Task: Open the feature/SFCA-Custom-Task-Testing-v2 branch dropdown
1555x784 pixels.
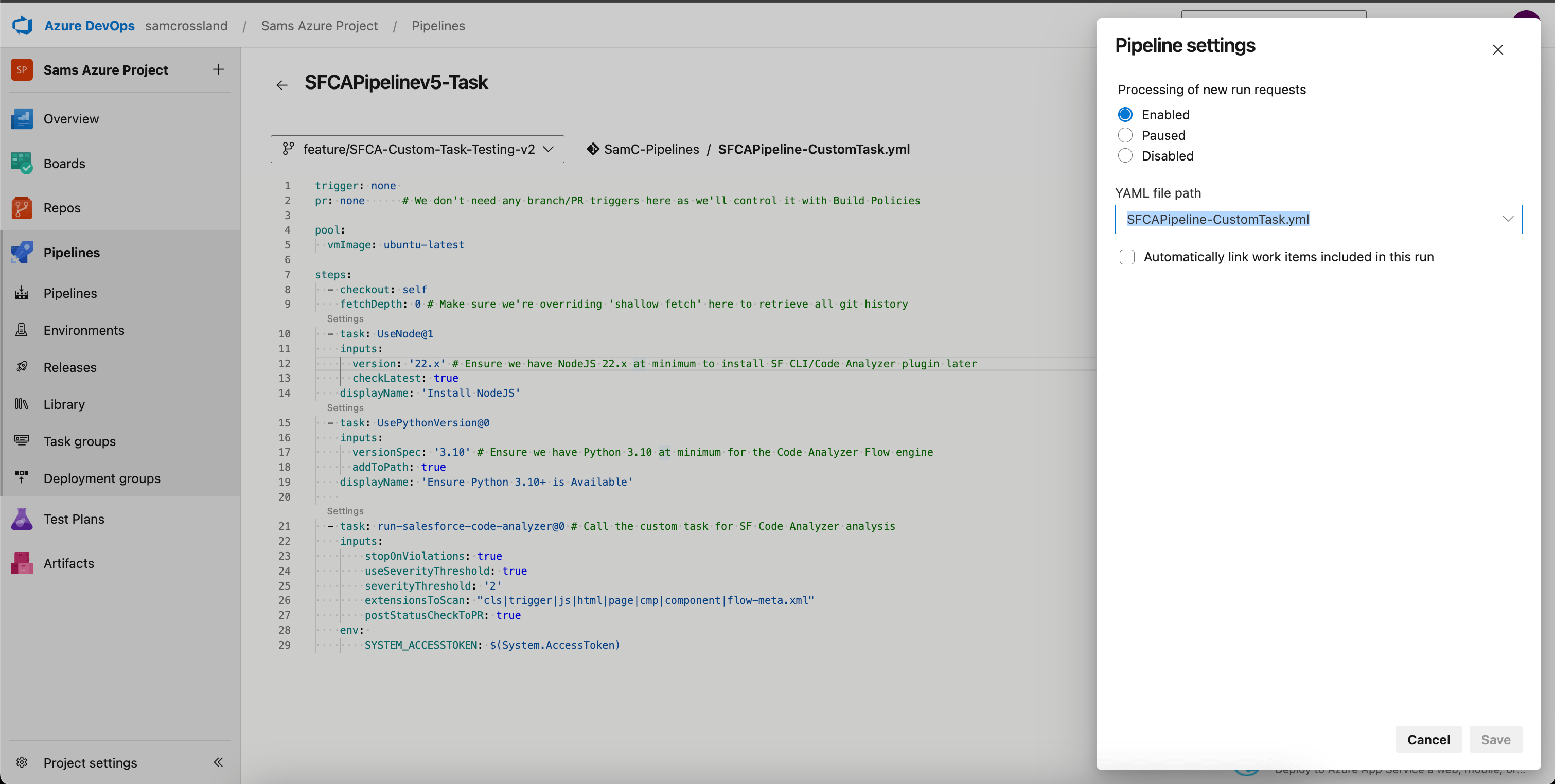Action: pyautogui.click(x=417, y=149)
